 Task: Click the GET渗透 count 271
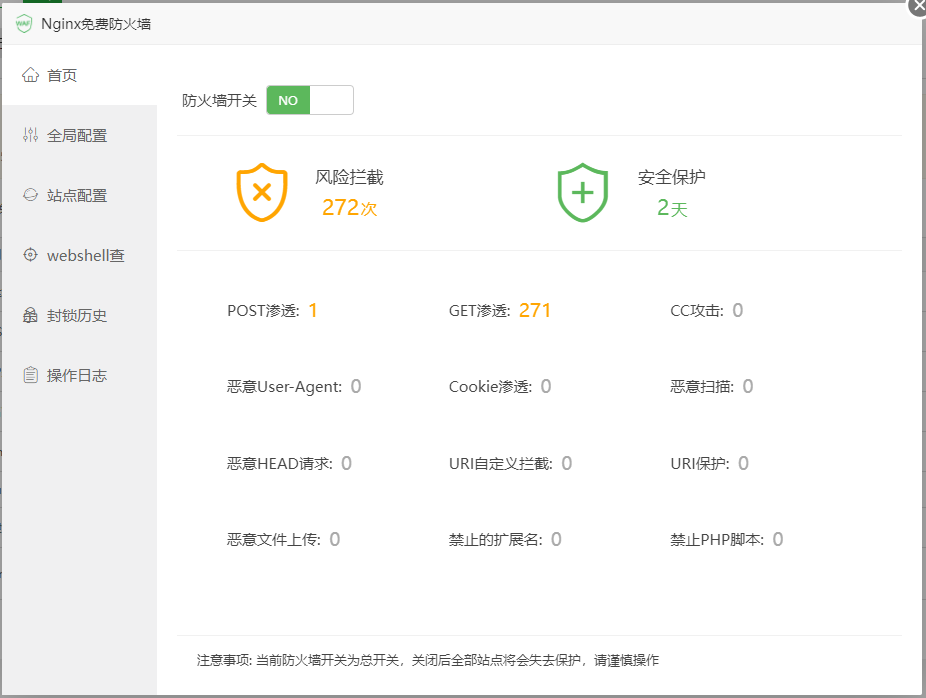[x=535, y=310]
